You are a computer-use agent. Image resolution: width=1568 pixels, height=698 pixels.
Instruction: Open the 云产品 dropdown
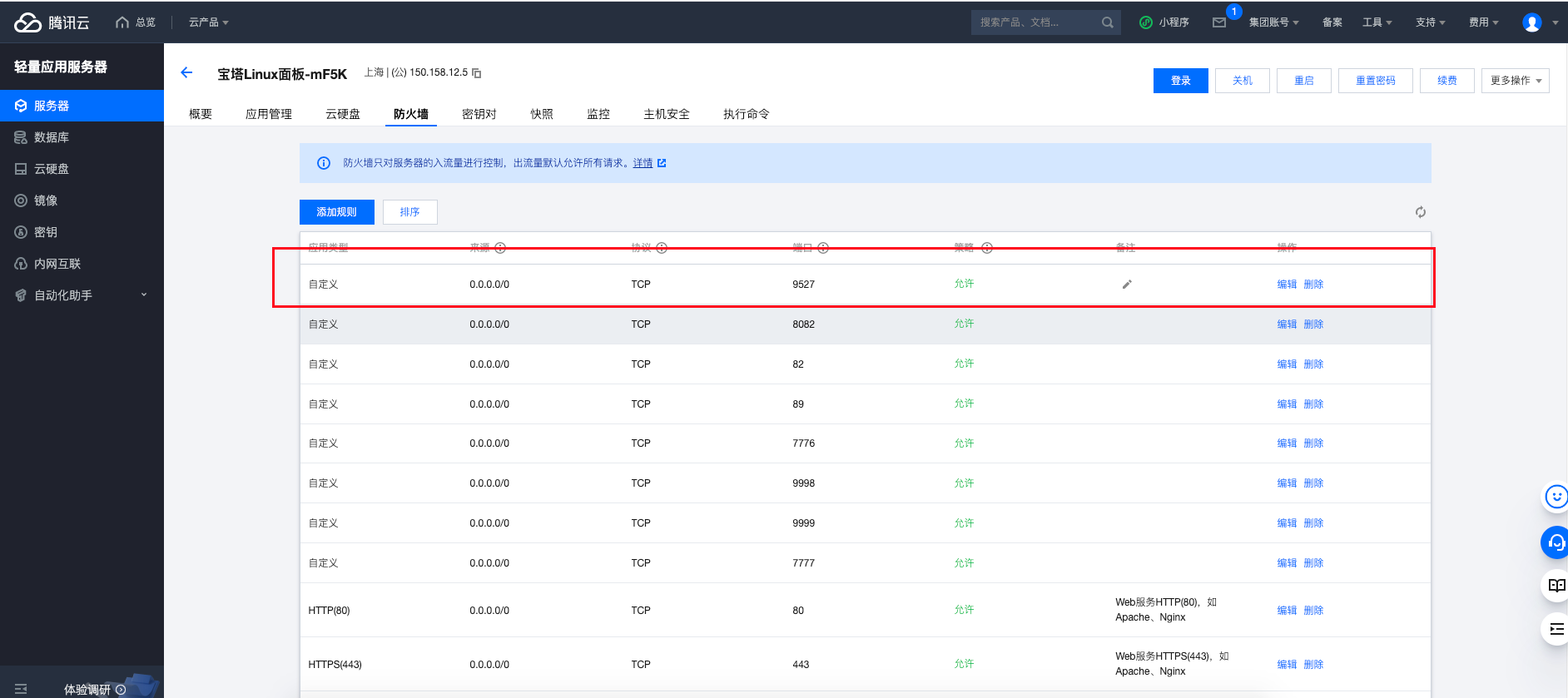click(x=208, y=22)
